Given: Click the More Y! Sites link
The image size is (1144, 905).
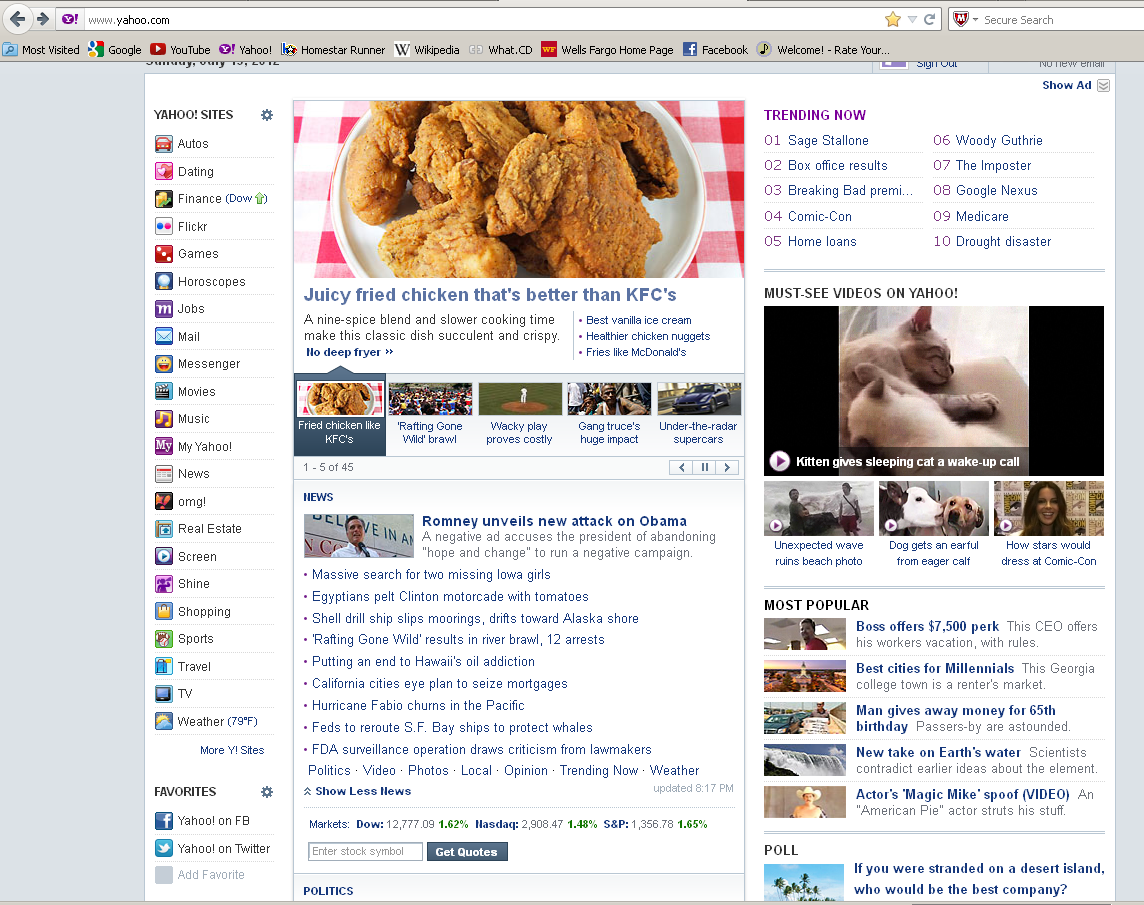Looking at the screenshot, I should 232,750.
